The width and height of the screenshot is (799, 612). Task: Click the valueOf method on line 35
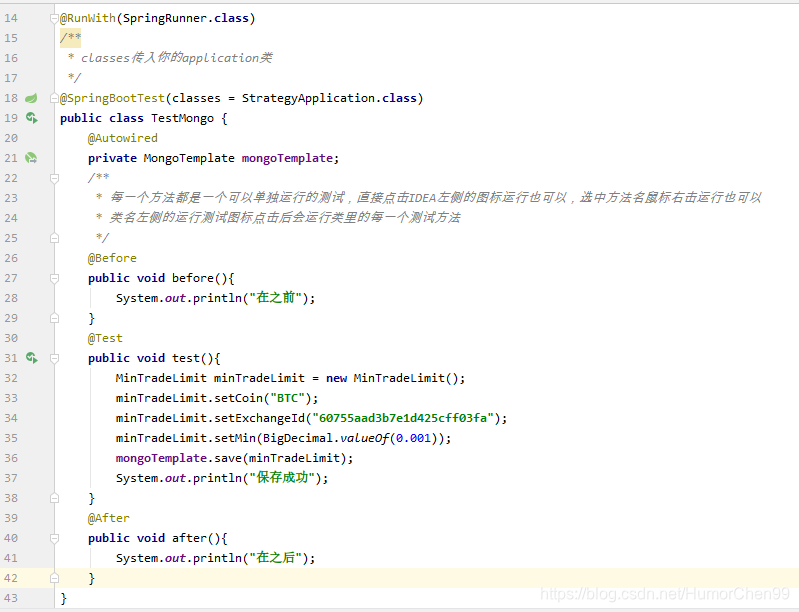click(x=364, y=438)
